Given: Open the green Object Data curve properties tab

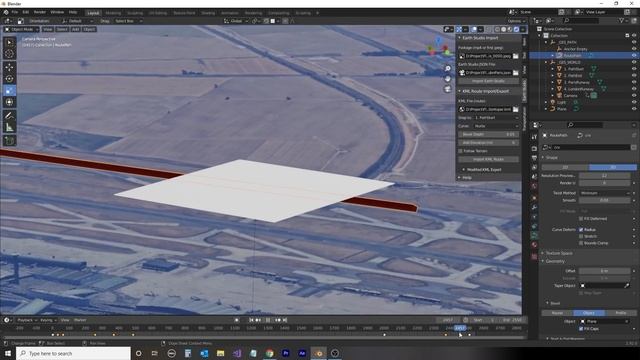Looking at the screenshot, I should pos(534,236).
